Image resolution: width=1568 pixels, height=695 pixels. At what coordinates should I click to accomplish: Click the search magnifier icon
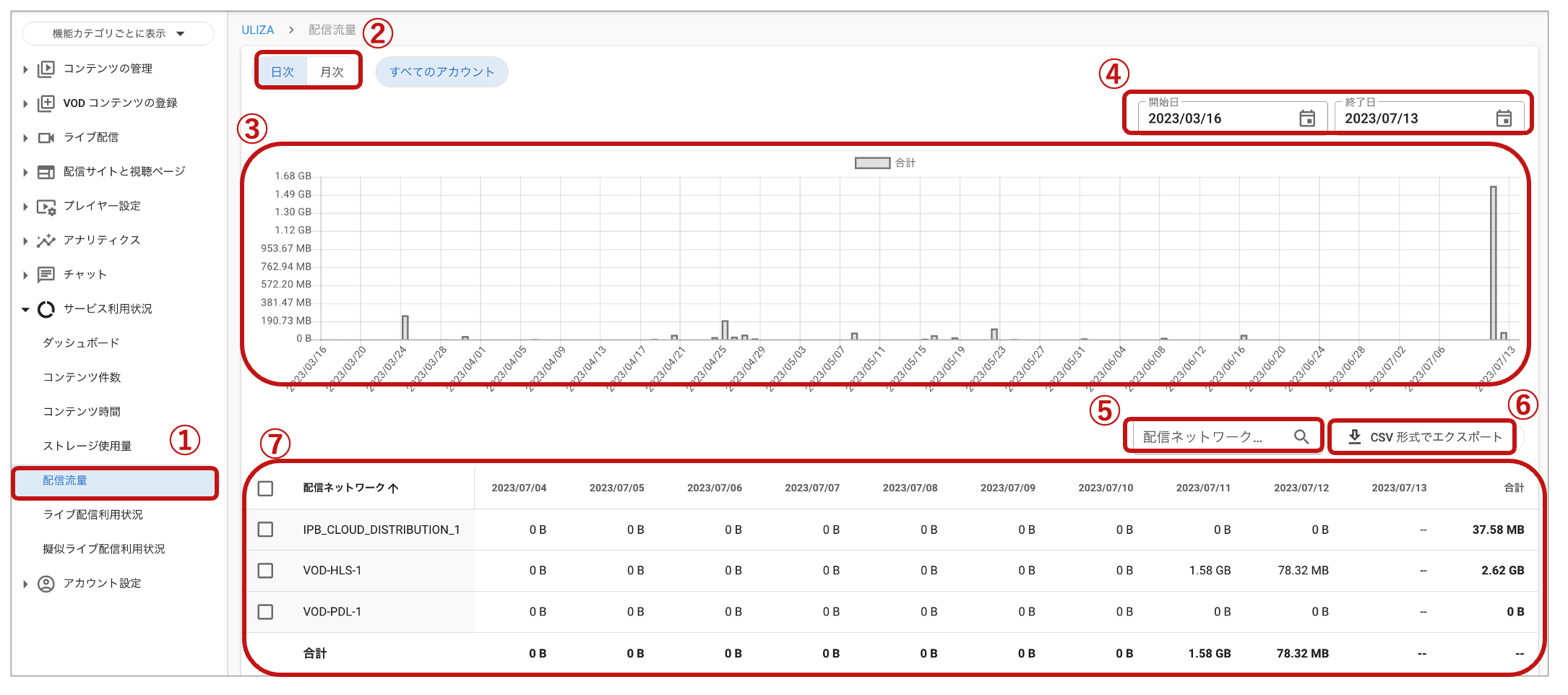click(1301, 437)
